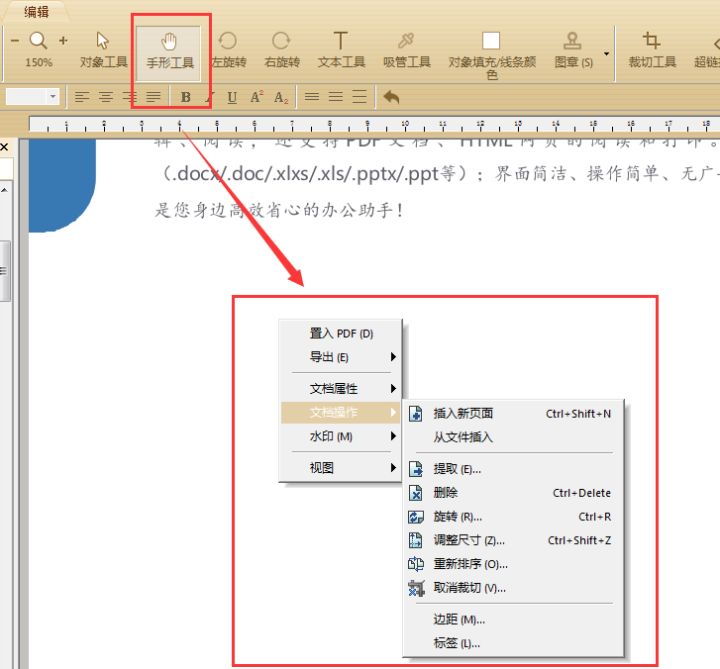The height and width of the screenshot is (669, 720).
Task: Pick the 吸管工具 eyedropper tool
Action: click(406, 51)
